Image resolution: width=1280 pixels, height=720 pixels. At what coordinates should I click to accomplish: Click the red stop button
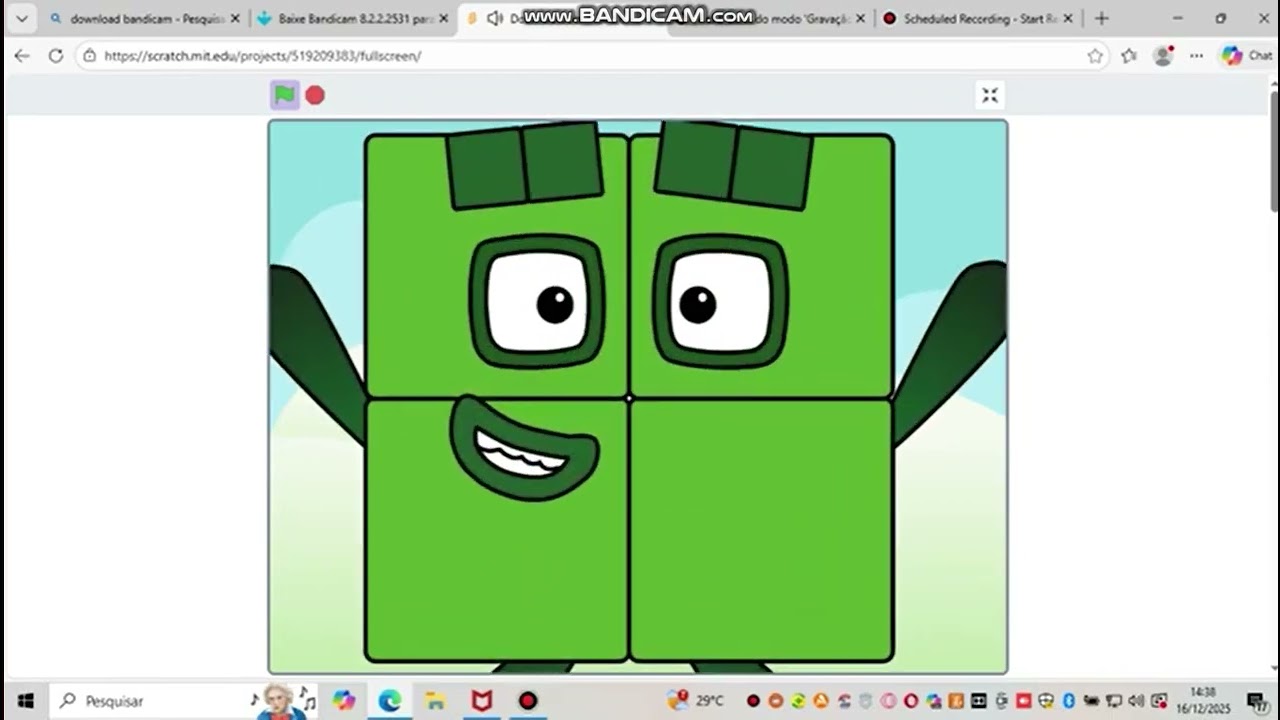click(315, 95)
